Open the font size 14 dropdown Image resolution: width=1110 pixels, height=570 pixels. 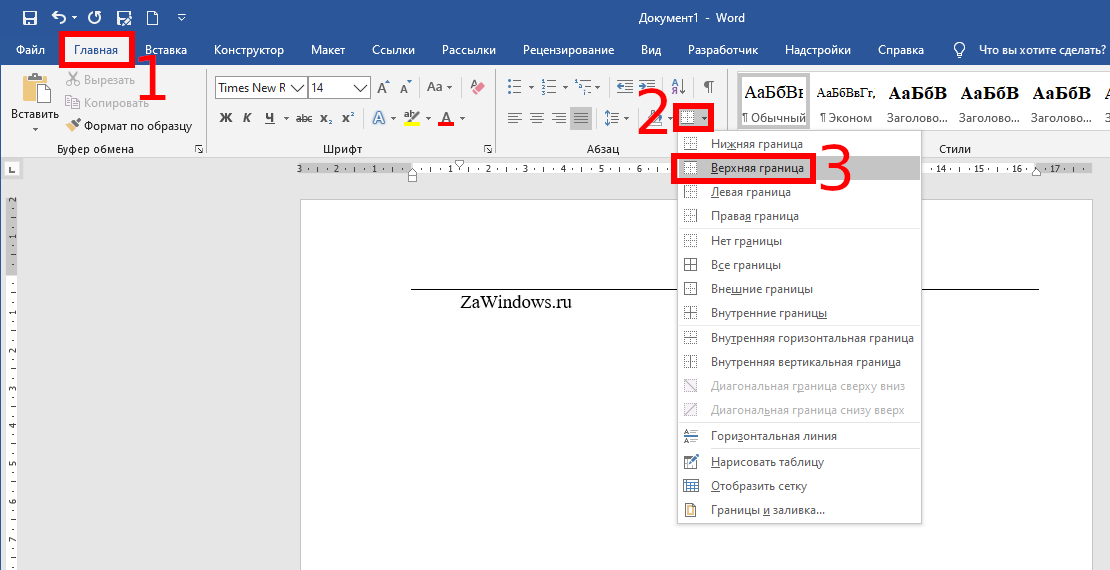(360, 88)
